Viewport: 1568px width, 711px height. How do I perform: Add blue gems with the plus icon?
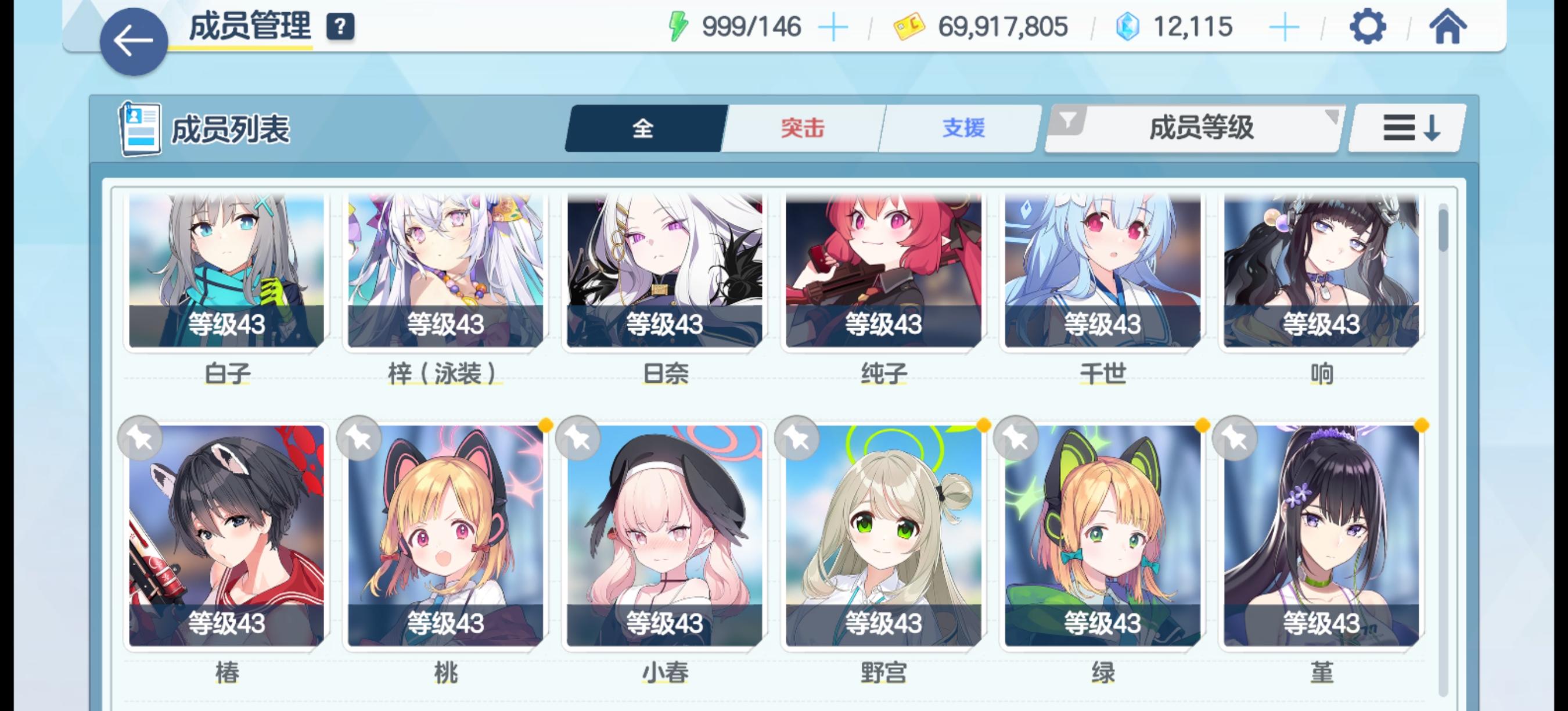coord(1284,27)
